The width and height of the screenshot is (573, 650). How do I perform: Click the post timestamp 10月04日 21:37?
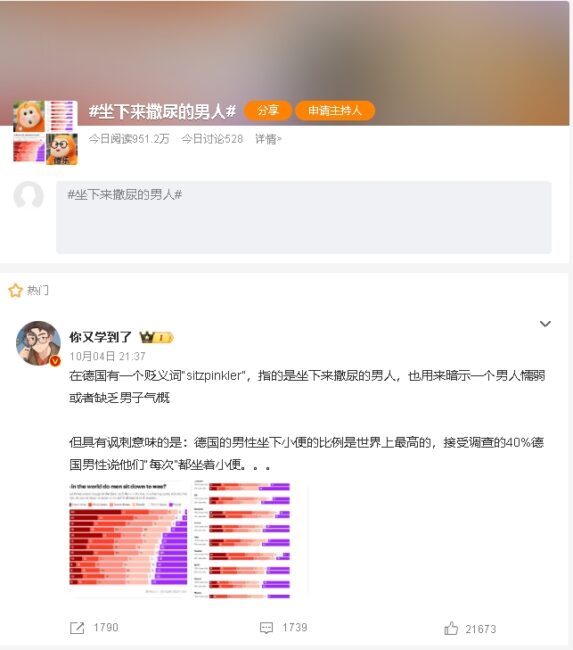coord(107,357)
